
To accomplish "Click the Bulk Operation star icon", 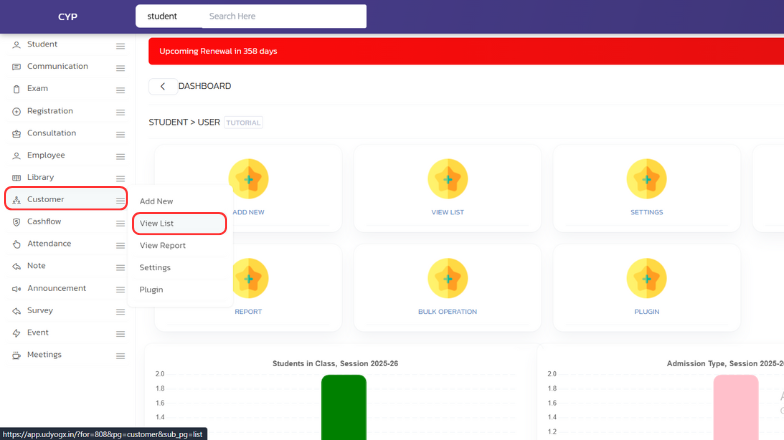I will (447, 278).
